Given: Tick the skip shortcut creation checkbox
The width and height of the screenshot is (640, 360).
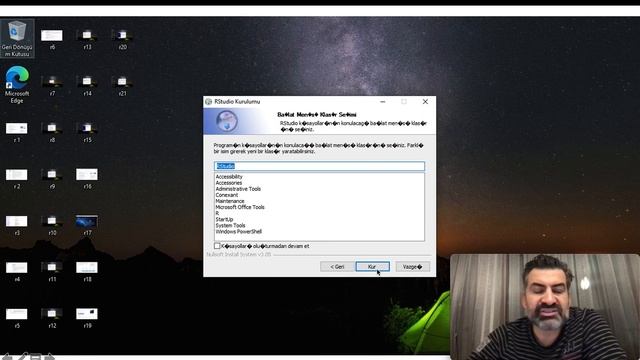Looking at the screenshot, I should [x=217, y=246].
